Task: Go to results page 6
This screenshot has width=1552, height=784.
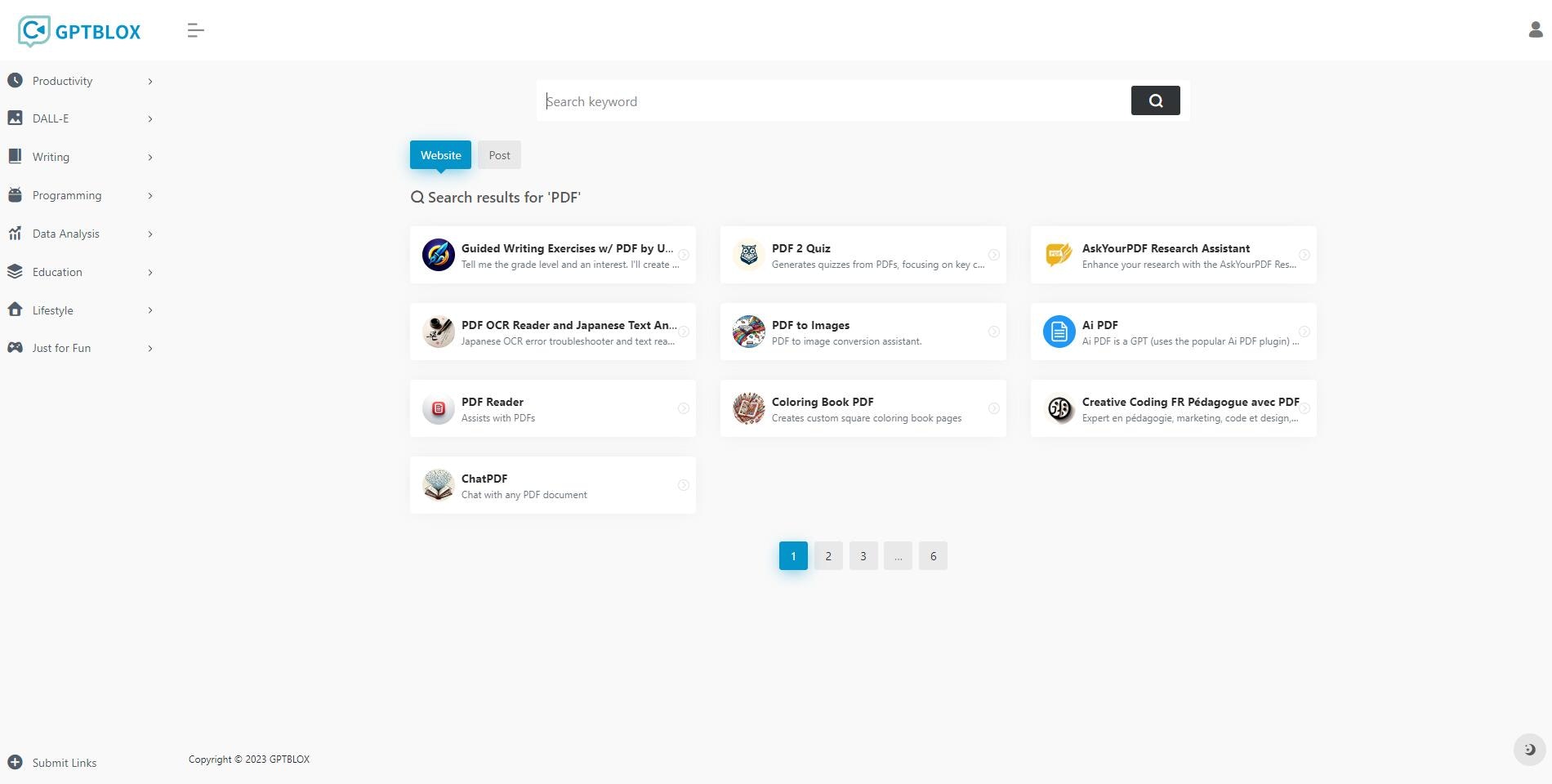Action: coord(933,555)
